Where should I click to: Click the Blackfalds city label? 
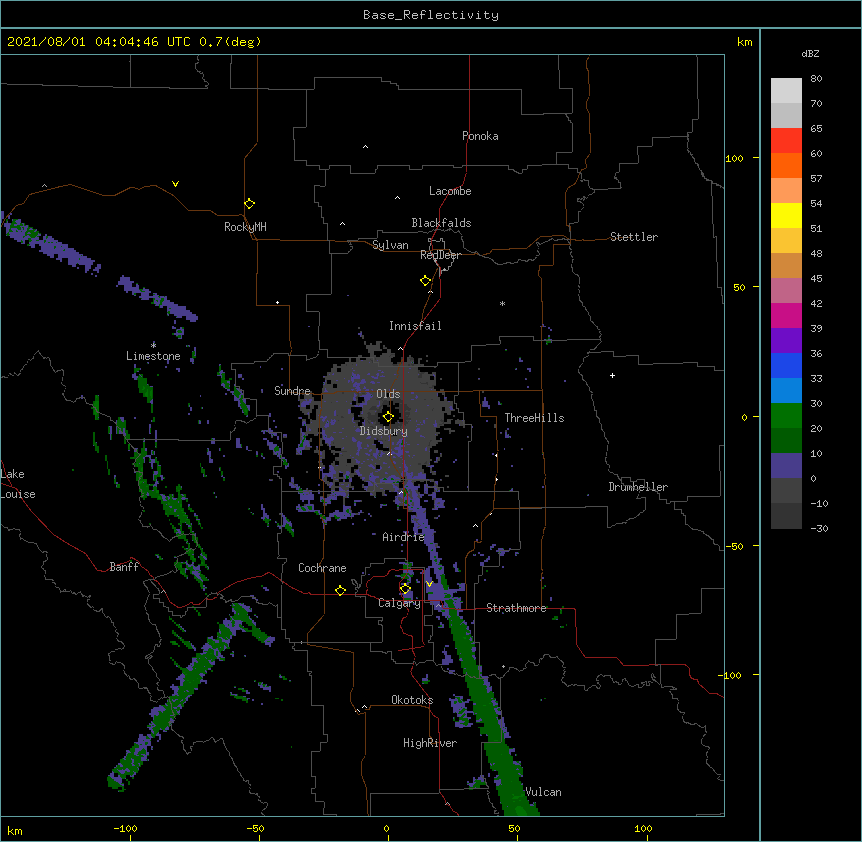click(441, 223)
